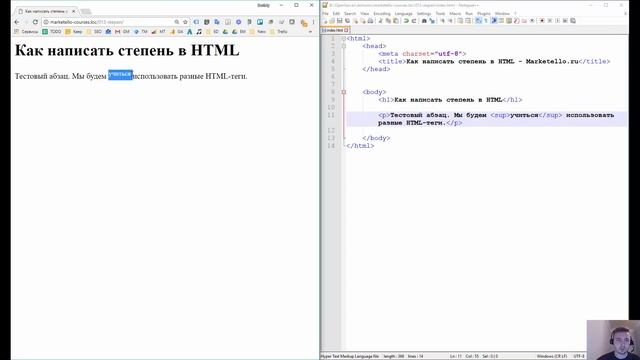The height and width of the screenshot is (360, 640).
Task: Click the UTF-8 encoding in status bar
Action: click(579, 356)
